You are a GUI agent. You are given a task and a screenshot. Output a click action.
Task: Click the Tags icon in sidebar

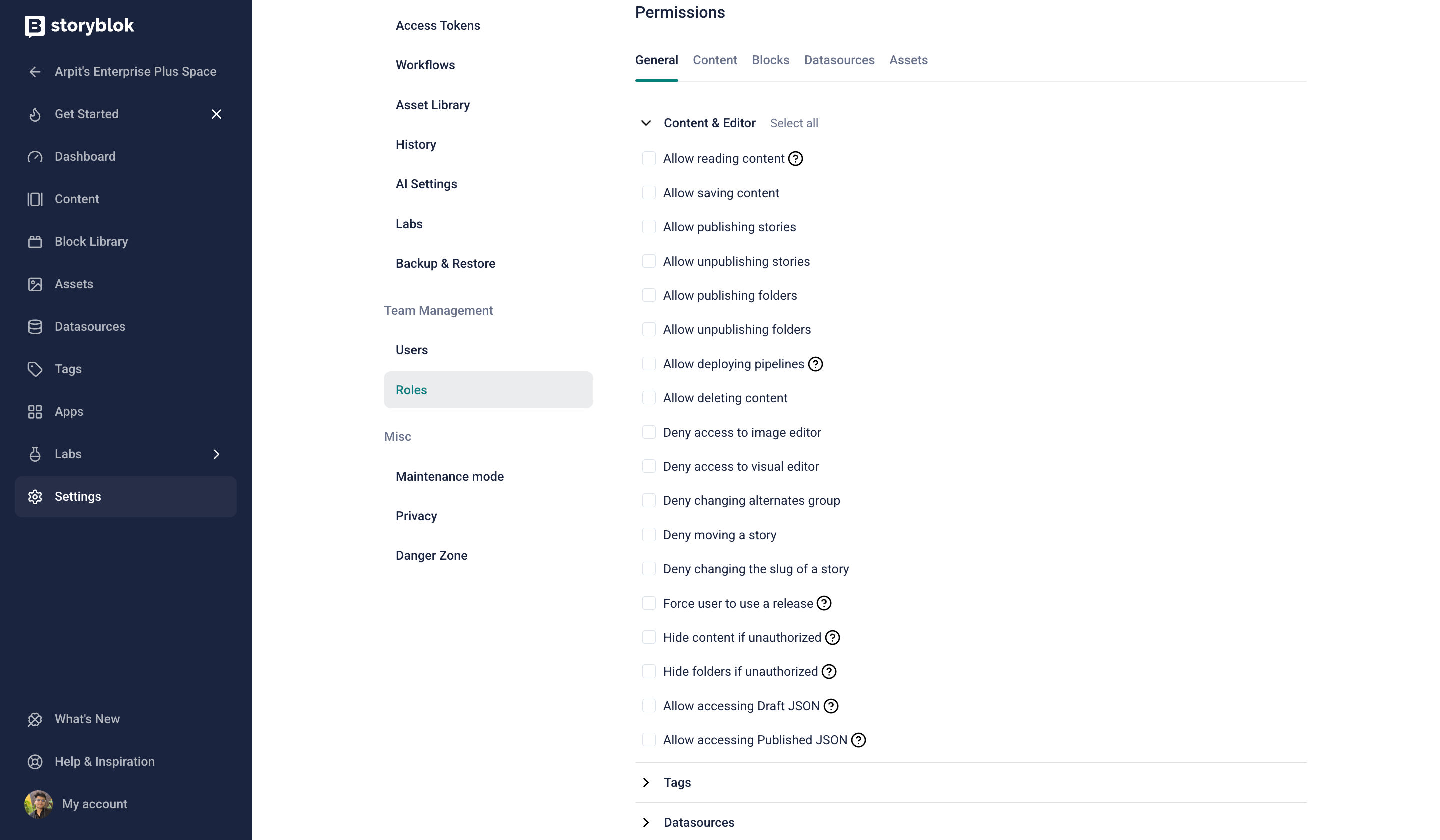pyautogui.click(x=35, y=369)
